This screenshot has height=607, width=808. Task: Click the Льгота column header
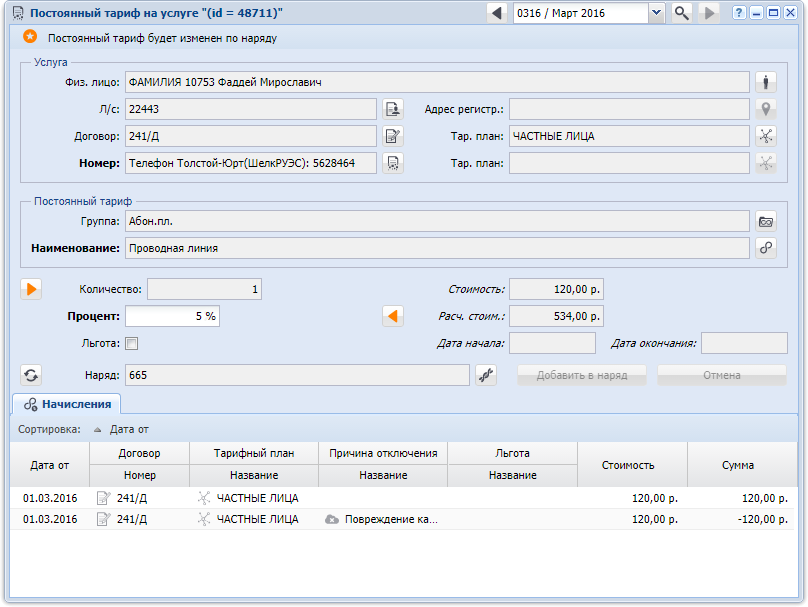pos(512,453)
